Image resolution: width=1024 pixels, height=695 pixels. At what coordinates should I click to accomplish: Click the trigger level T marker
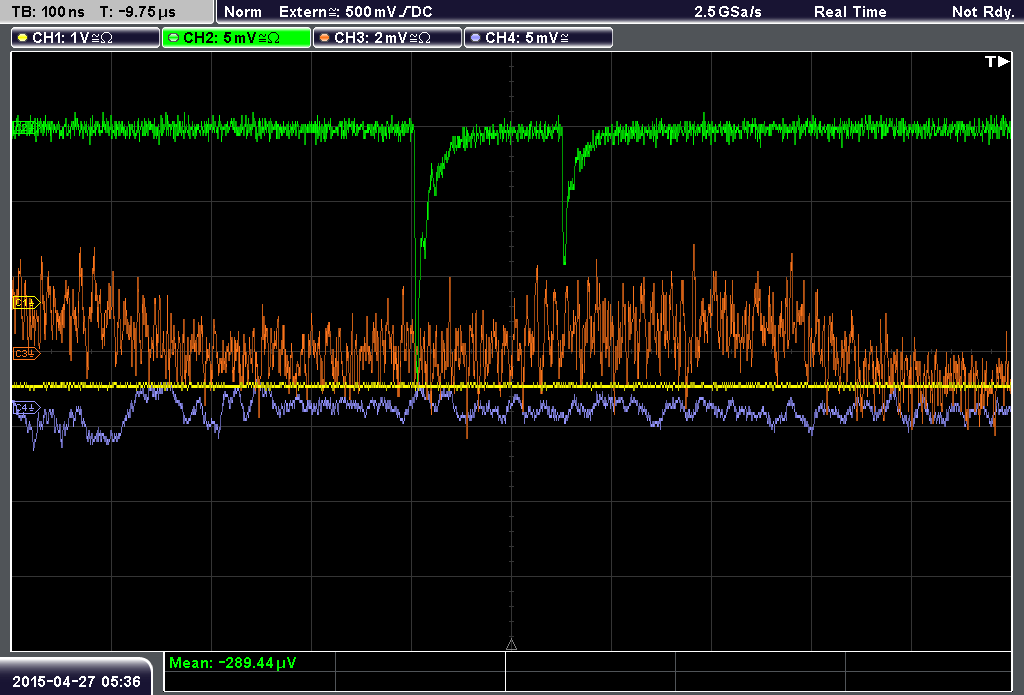point(997,61)
